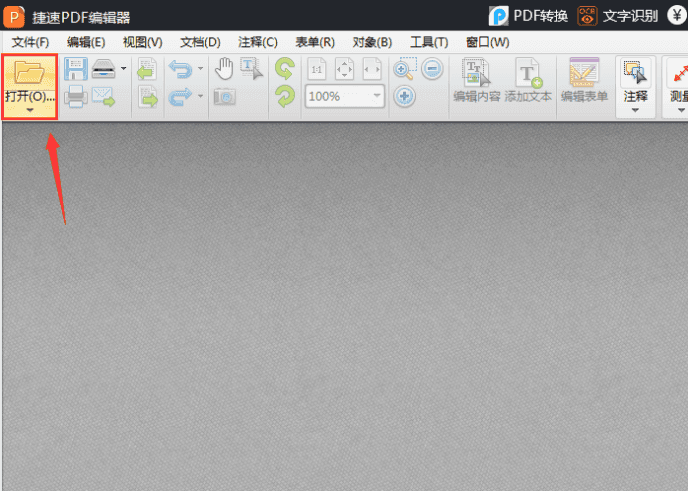Click PDF转换 in title bar

529,16
